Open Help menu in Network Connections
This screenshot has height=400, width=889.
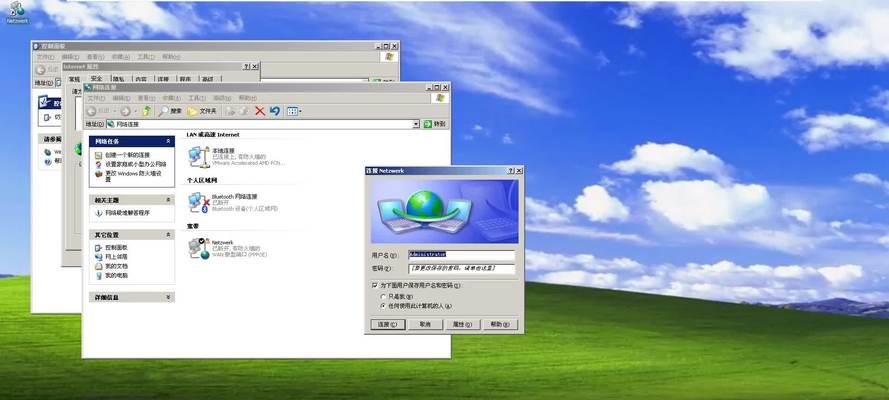click(248, 98)
